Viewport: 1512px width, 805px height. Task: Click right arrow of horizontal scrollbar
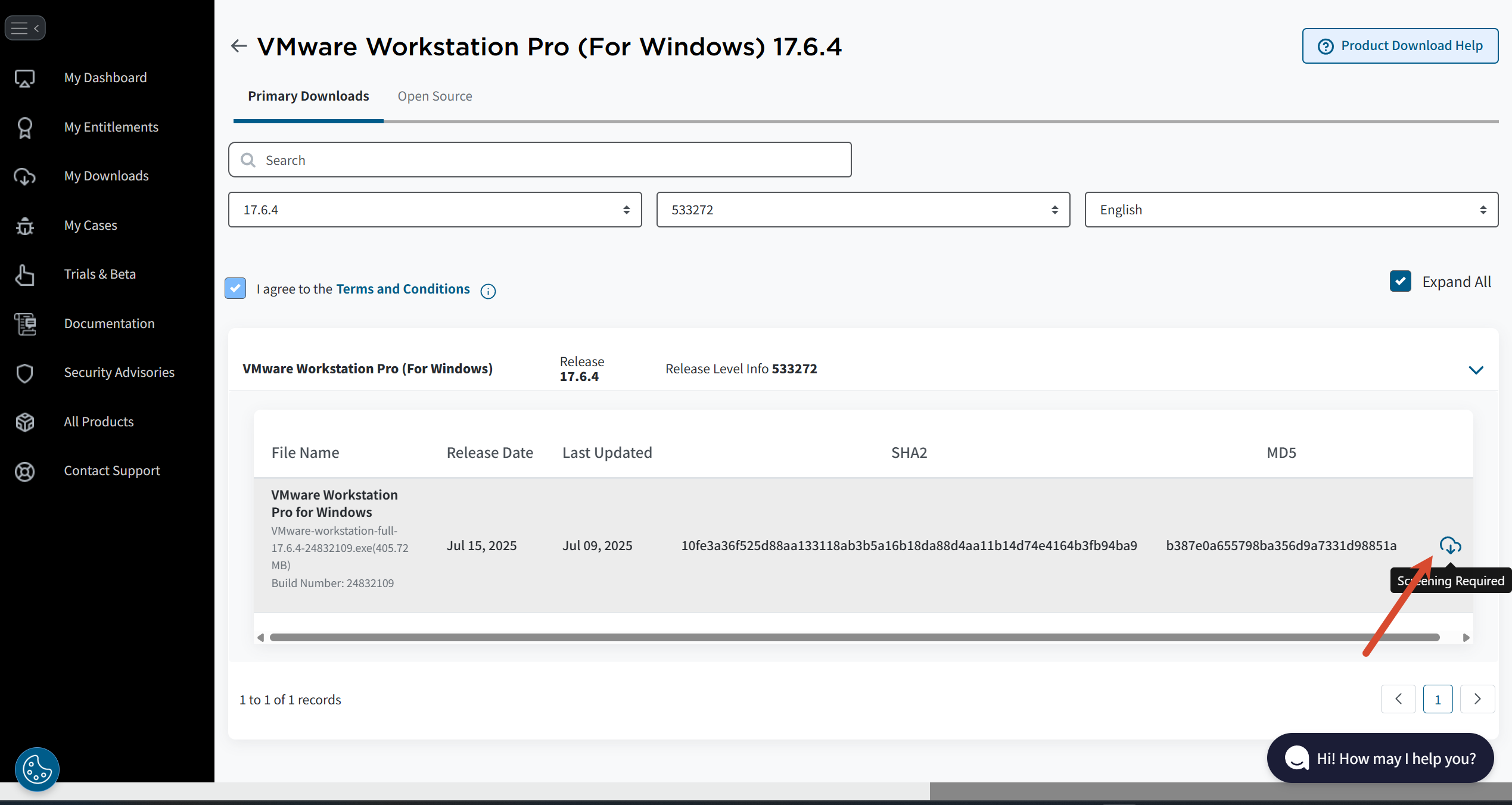1466,638
